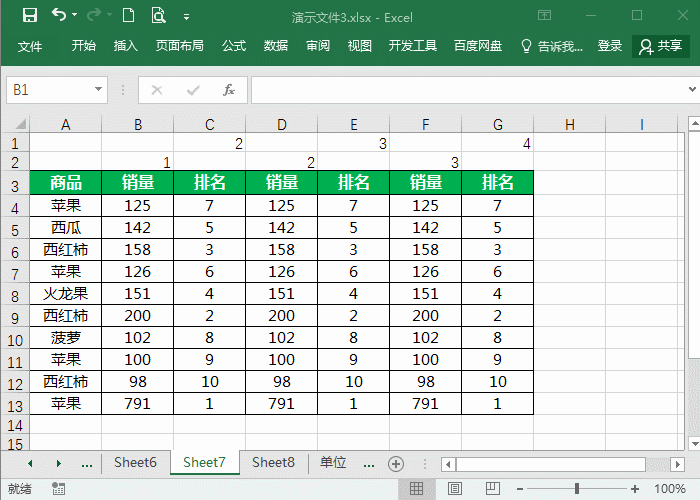Click cell 西瓜 in column A
This screenshot has height=500, width=700.
tap(66, 228)
